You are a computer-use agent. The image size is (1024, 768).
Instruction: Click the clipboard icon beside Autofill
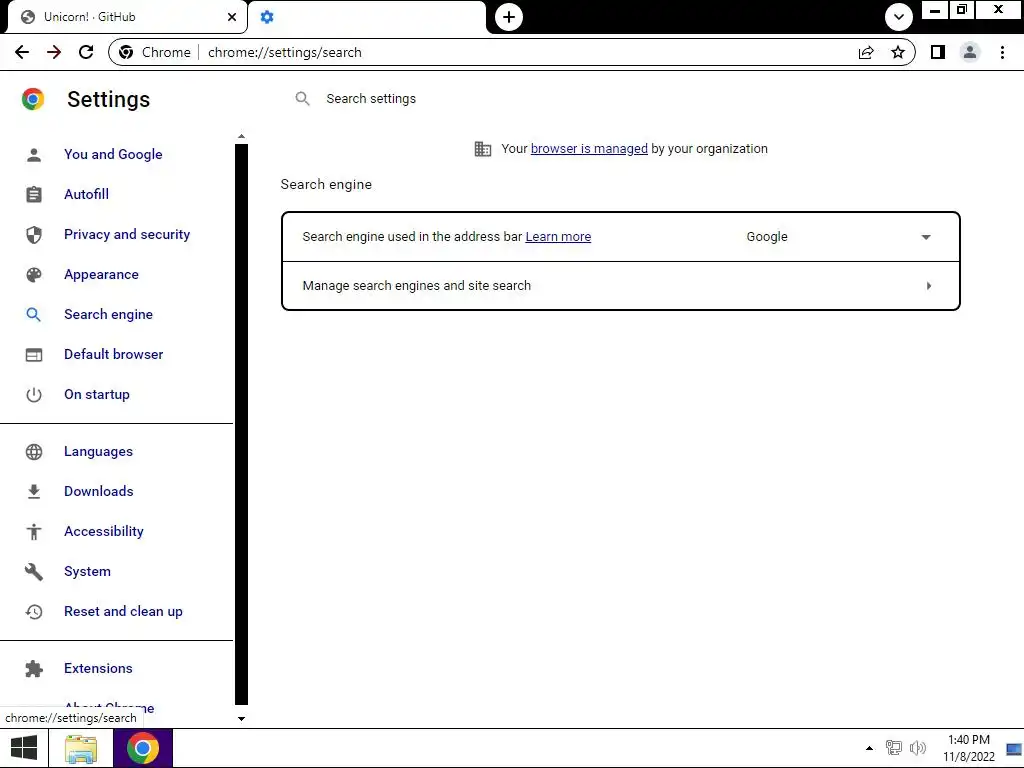coord(34,195)
